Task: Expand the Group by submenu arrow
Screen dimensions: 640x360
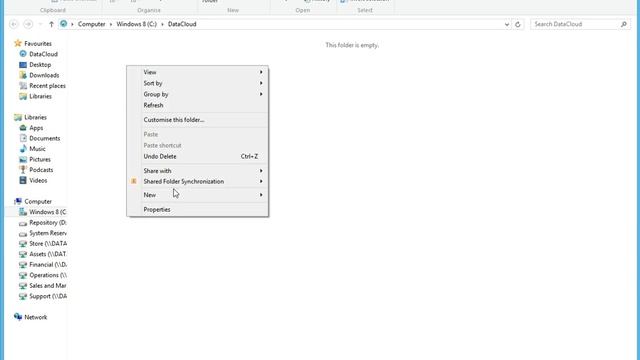Action: point(261,94)
